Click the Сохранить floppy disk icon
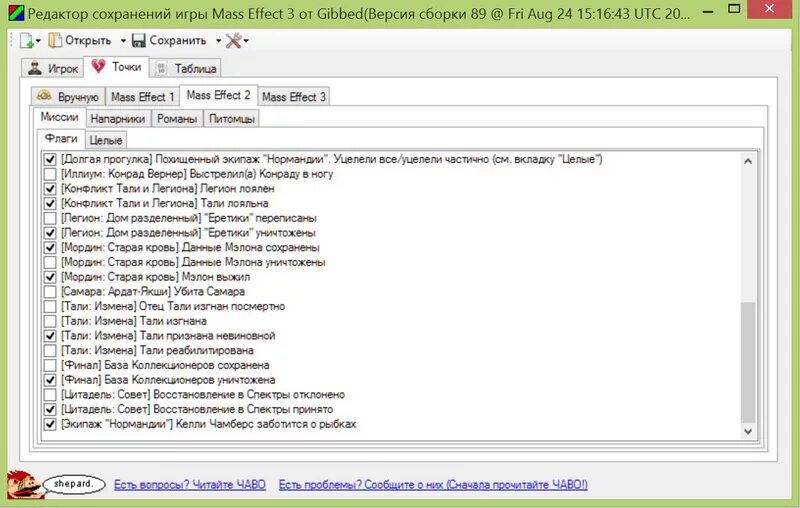Screen dimensions: 800x508 coord(139,40)
